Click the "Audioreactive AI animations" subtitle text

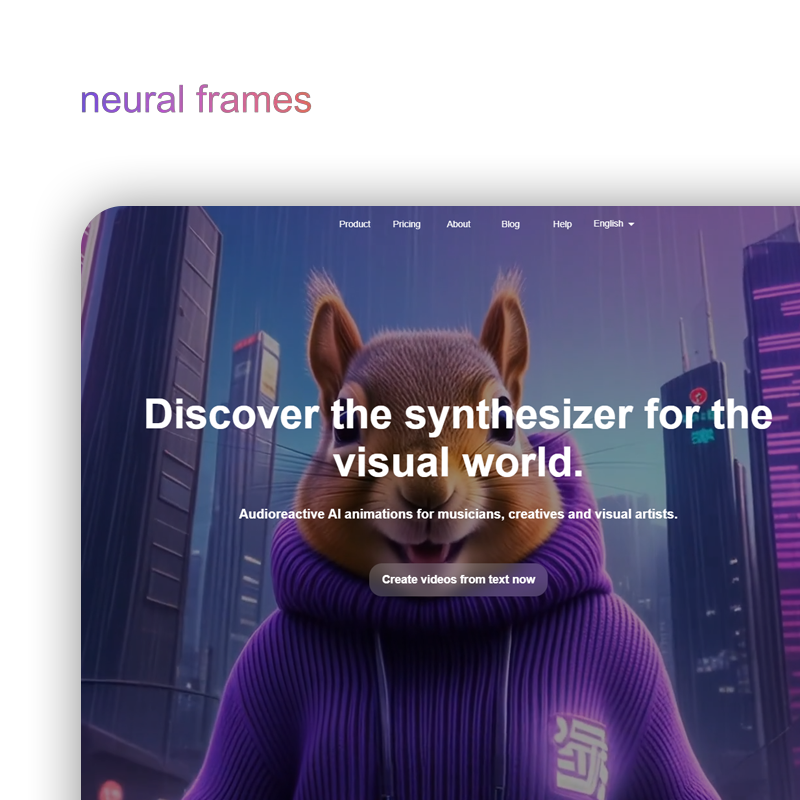458,514
